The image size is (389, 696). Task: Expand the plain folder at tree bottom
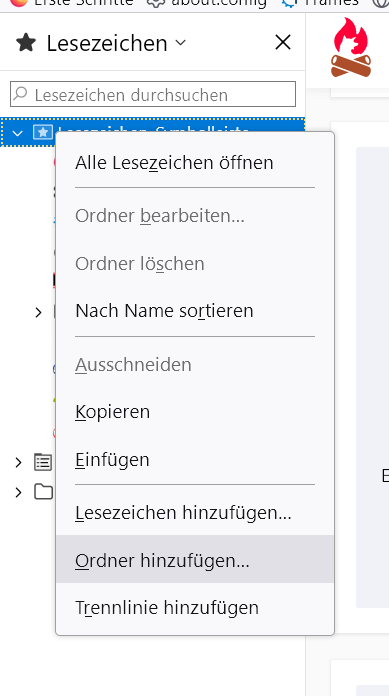pyautogui.click(x=18, y=492)
